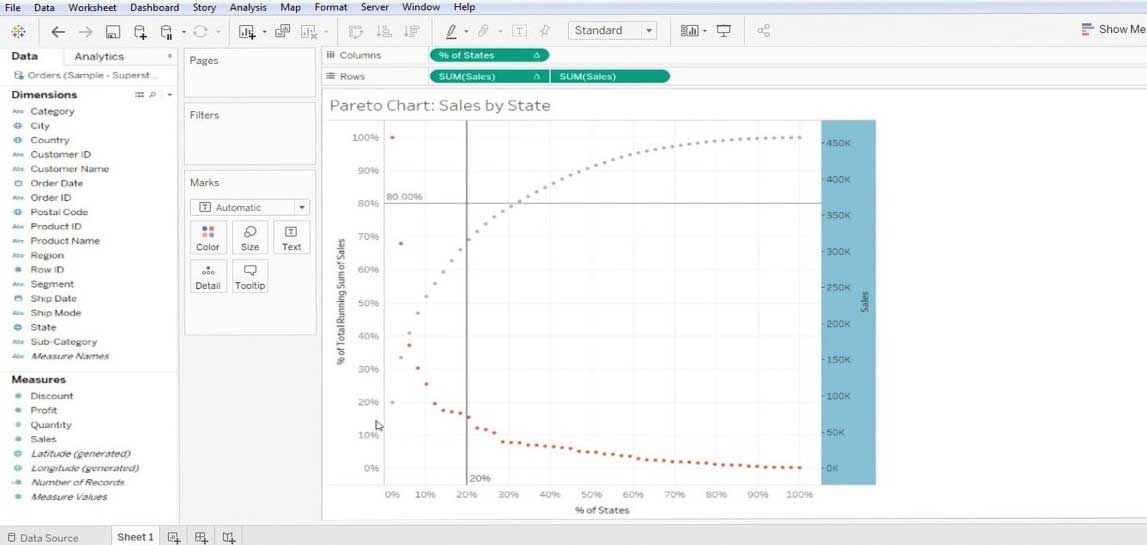Image resolution: width=1147 pixels, height=545 pixels.
Task: Add new dashboard tab icon at bottom
Action: coord(201,537)
